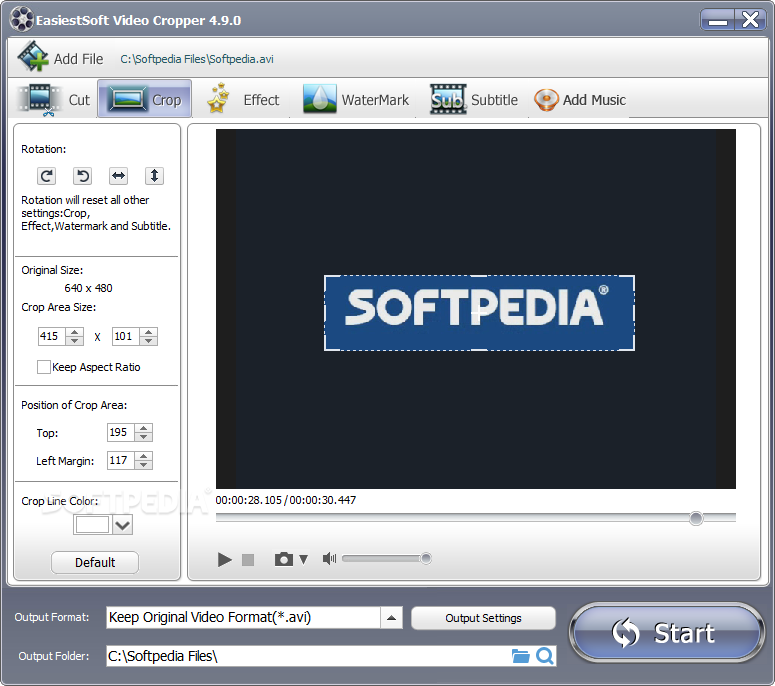Stop the video playback
Screen dimensions: 775x686
point(248,559)
